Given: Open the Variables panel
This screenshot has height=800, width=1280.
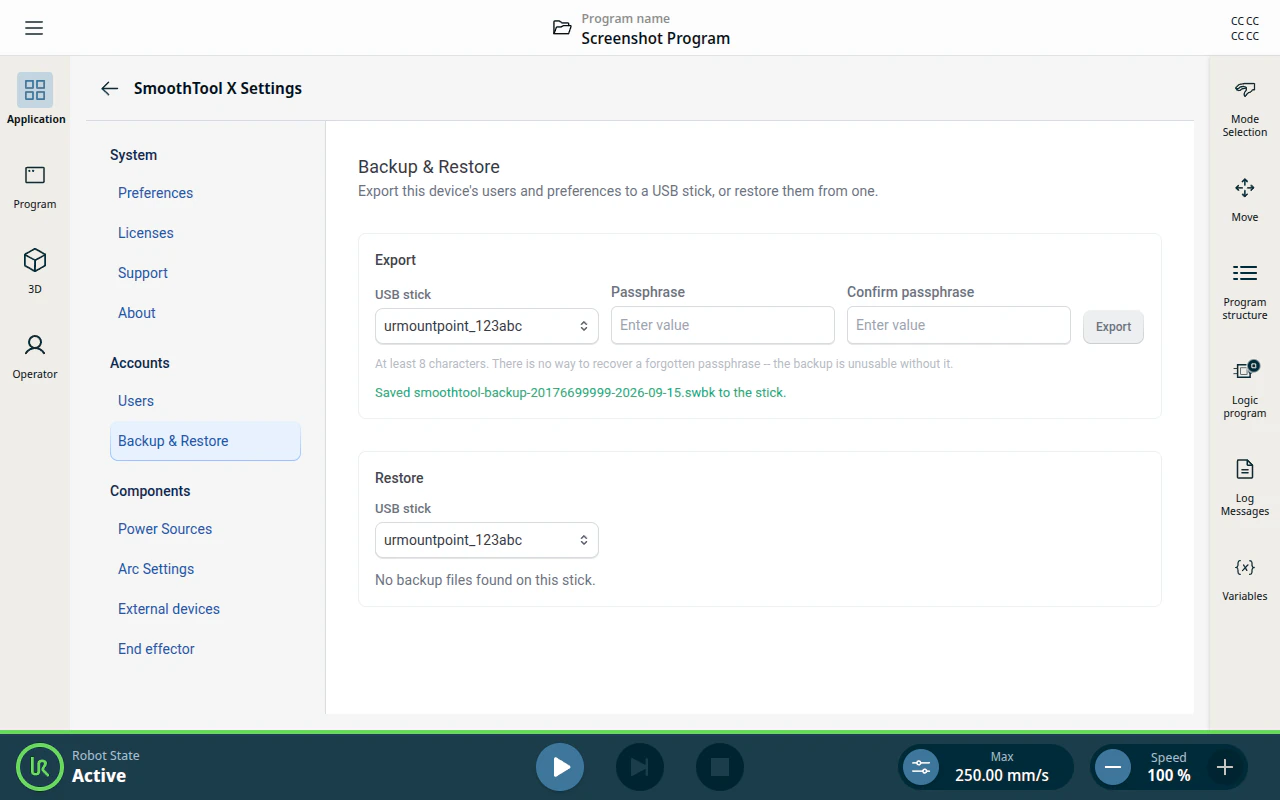Looking at the screenshot, I should pyautogui.click(x=1245, y=579).
